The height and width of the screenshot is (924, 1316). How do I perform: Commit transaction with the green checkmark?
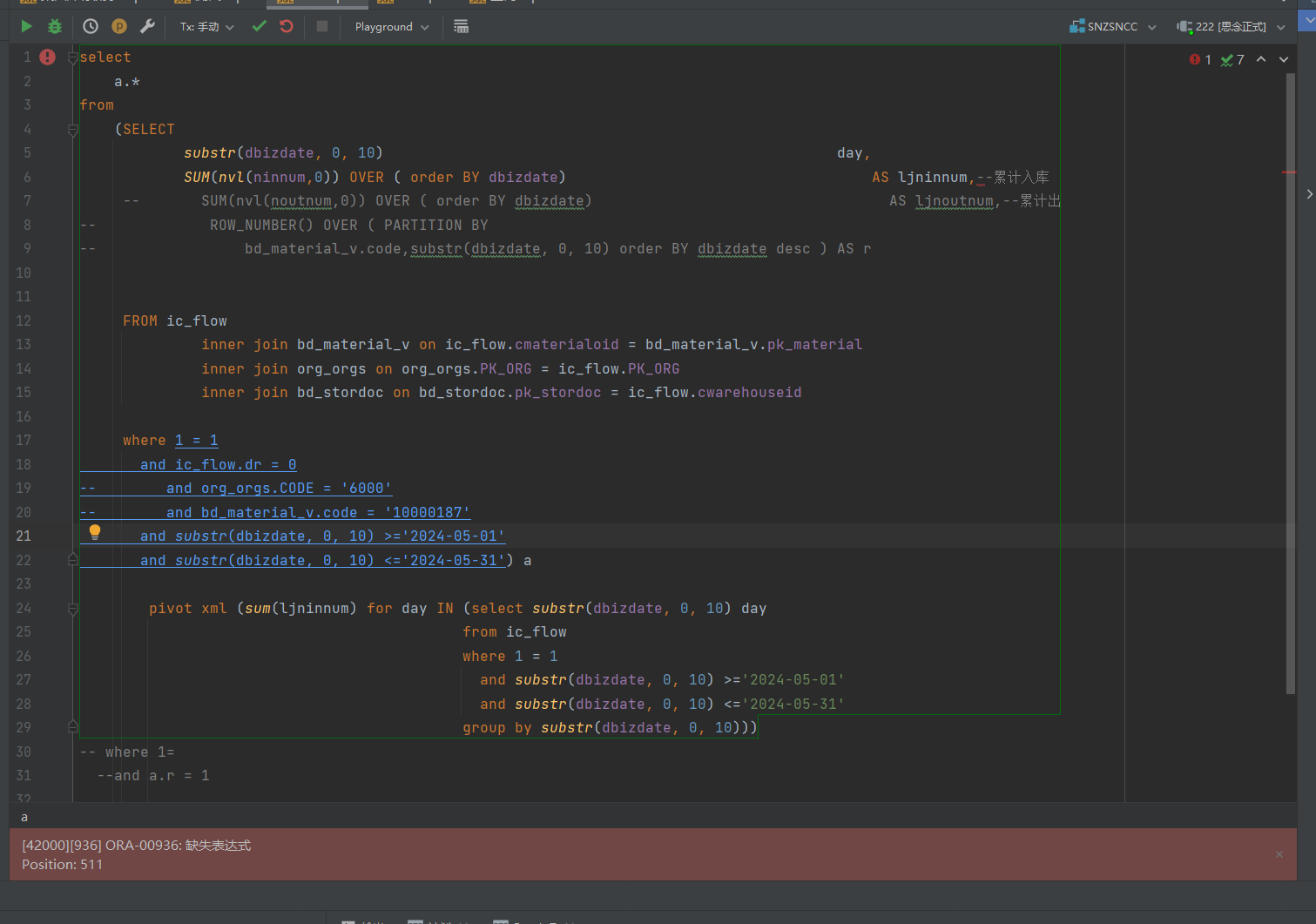coord(259,26)
